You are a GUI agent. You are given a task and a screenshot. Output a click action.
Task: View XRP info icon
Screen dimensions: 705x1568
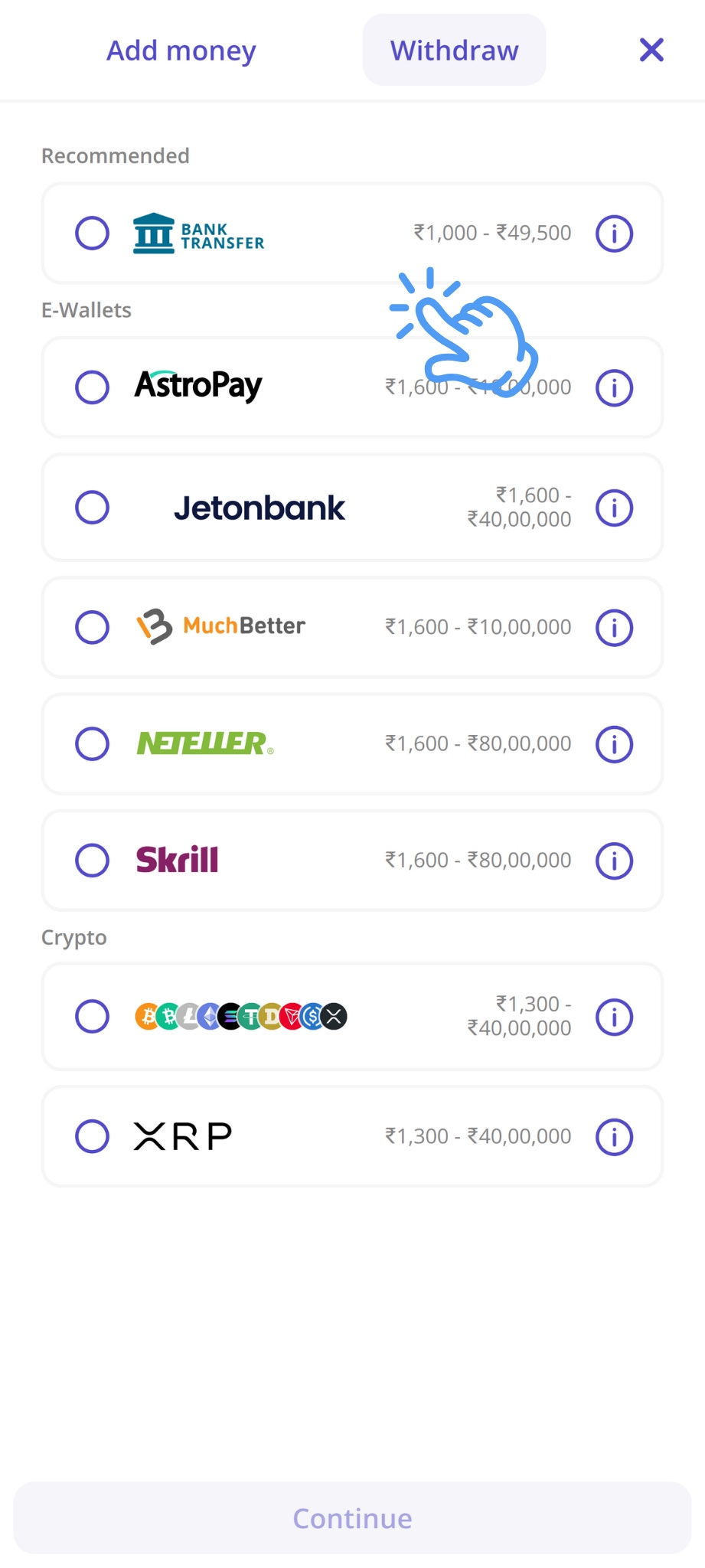pyautogui.click(x=614, y=1136)
